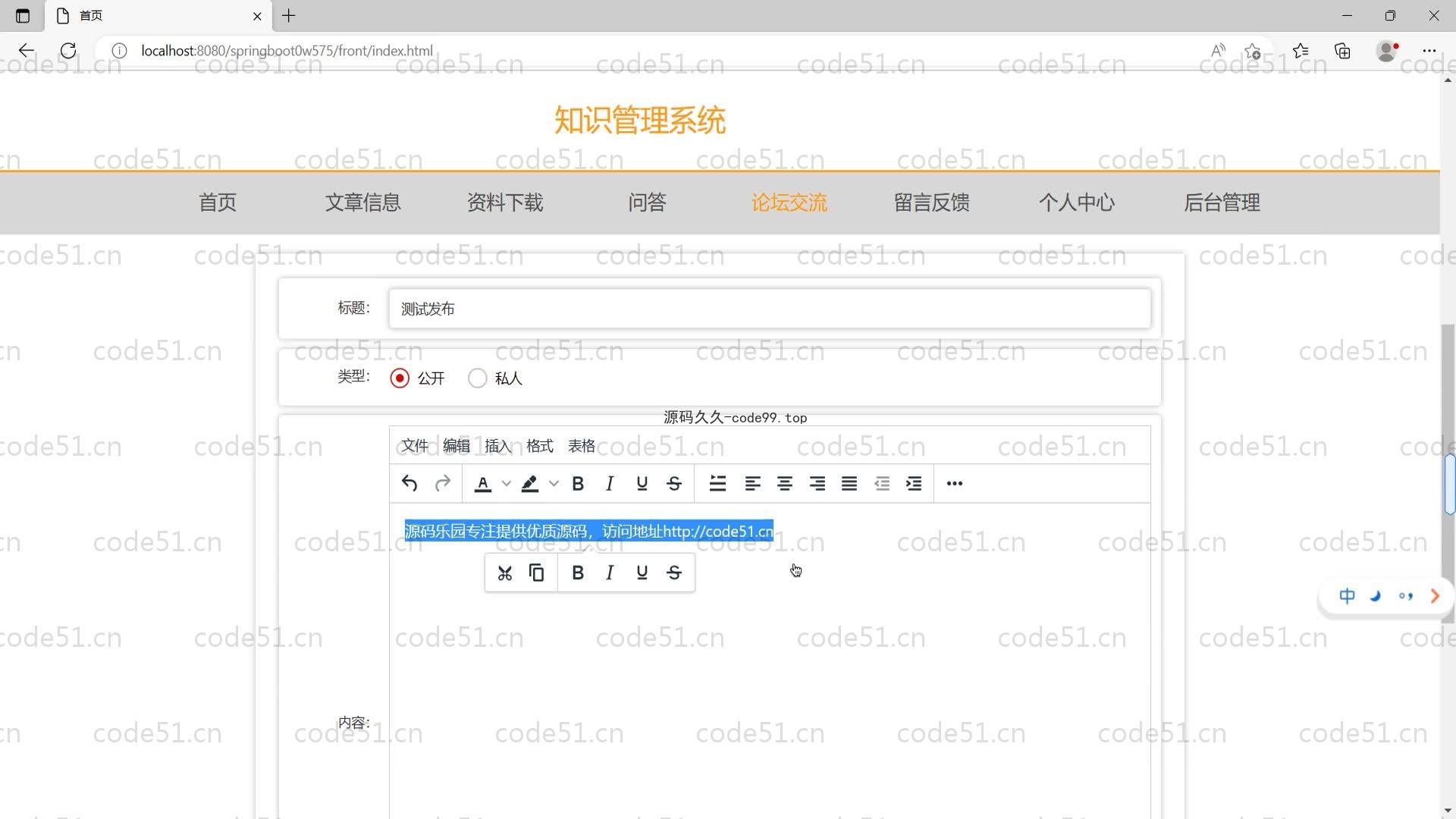Toggle the IME Chinese/English mode (中)
Image resolution: width=1456 pixels, height=819 pixels.
pyautogui.click(x=1347, y=596)
